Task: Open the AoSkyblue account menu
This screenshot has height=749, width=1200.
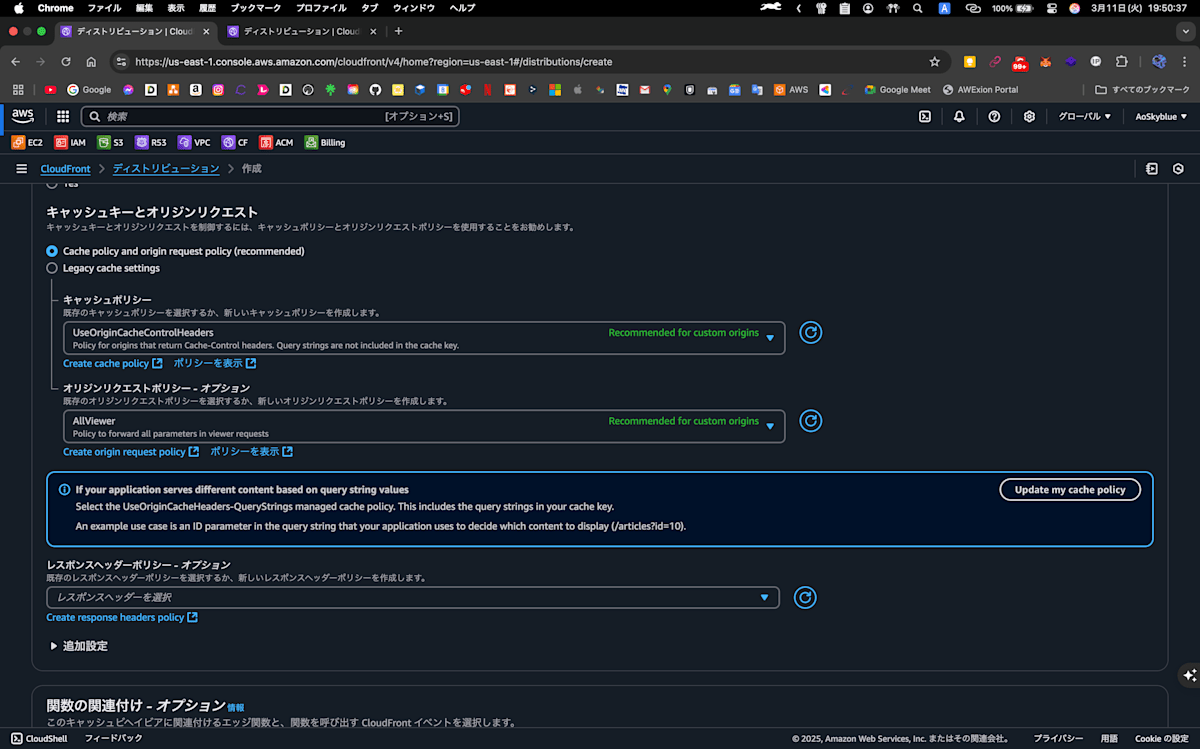Action: [1161, 116]
